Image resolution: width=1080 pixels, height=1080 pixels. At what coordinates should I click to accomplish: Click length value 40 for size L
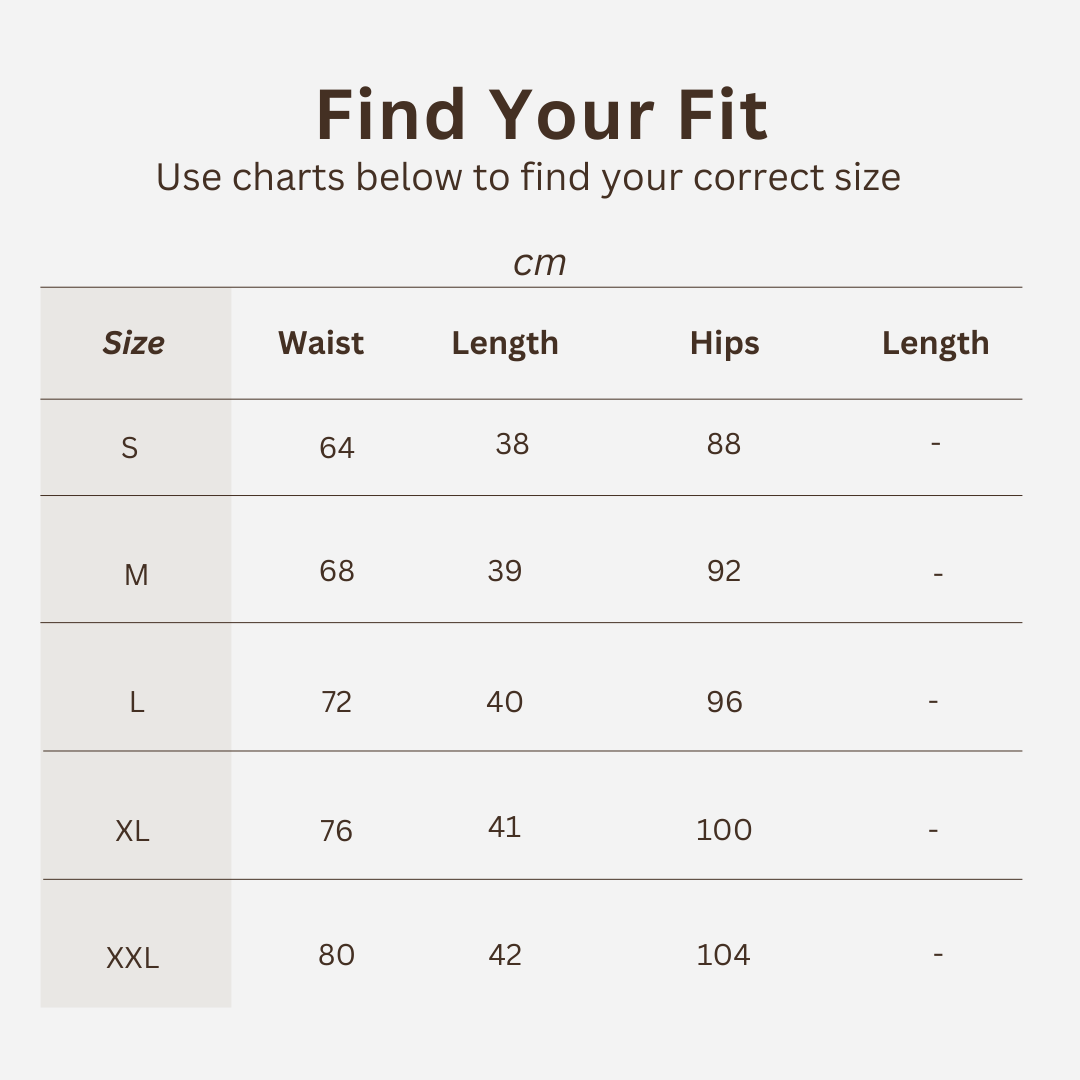pos(504,702)
